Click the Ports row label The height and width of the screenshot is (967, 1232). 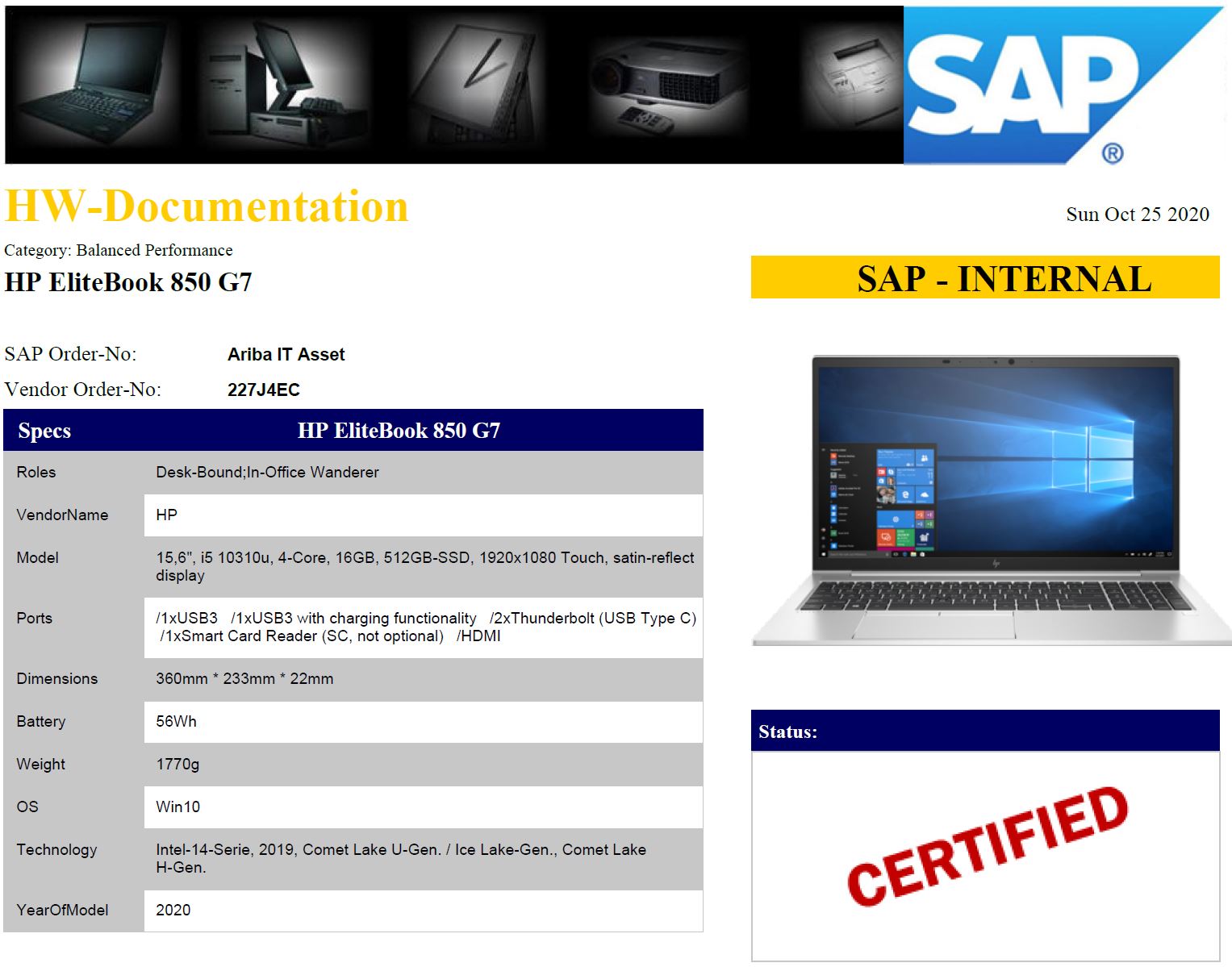34,619
